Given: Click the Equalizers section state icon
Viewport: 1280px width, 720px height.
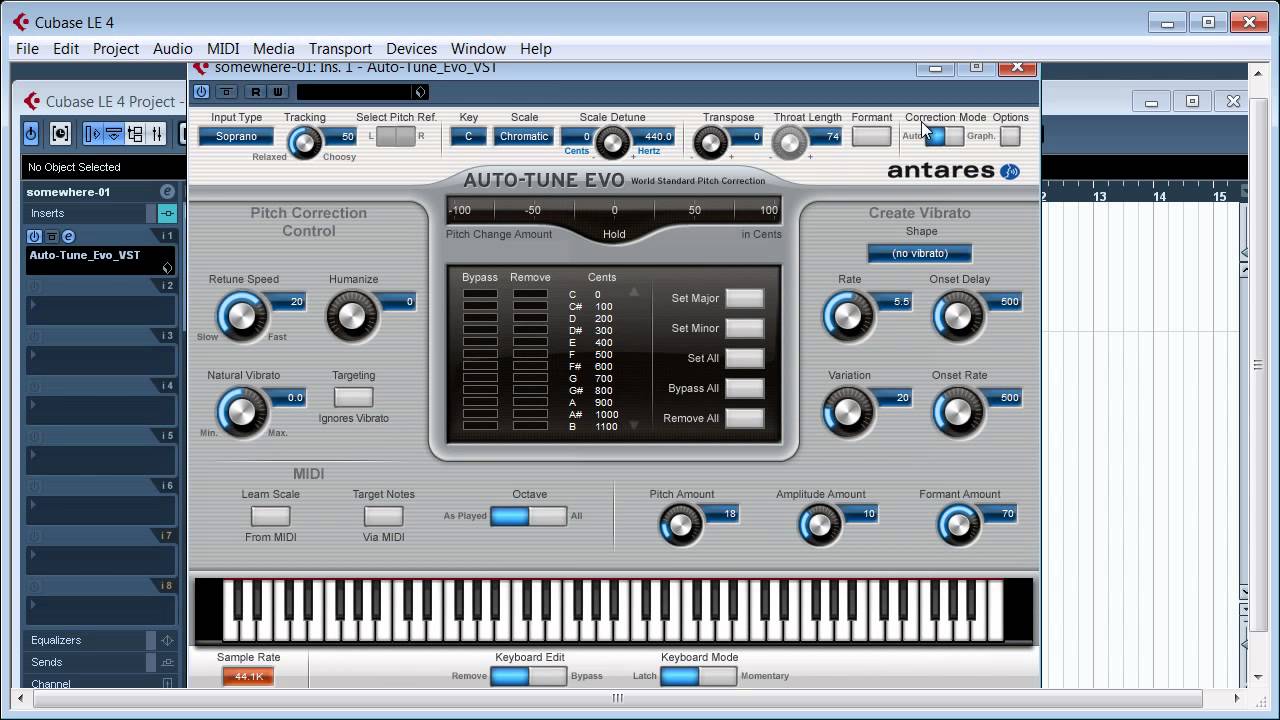Looking at the screenshot, I should click(167, 640).
